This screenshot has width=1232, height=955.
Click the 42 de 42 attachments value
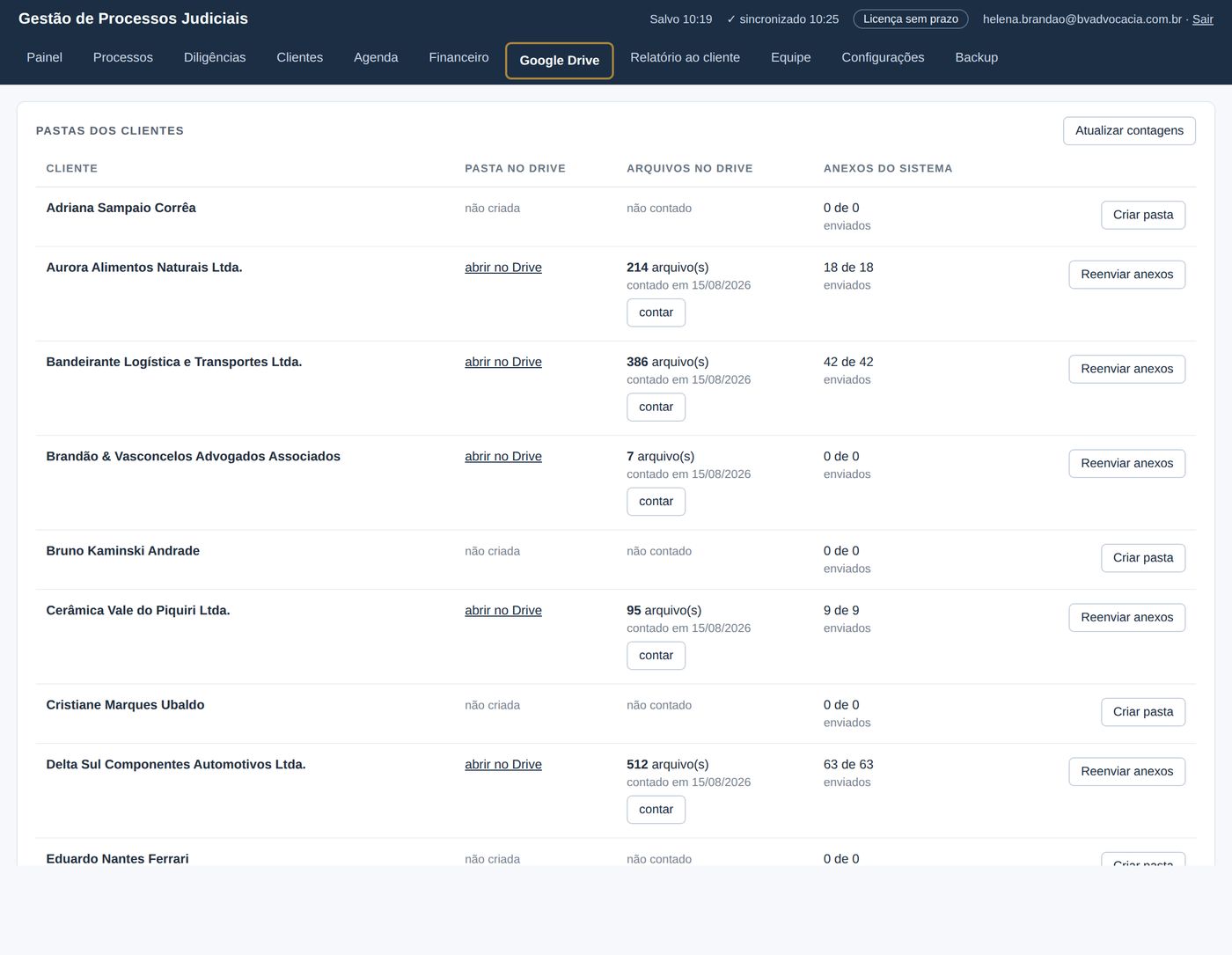pos(848,362)
